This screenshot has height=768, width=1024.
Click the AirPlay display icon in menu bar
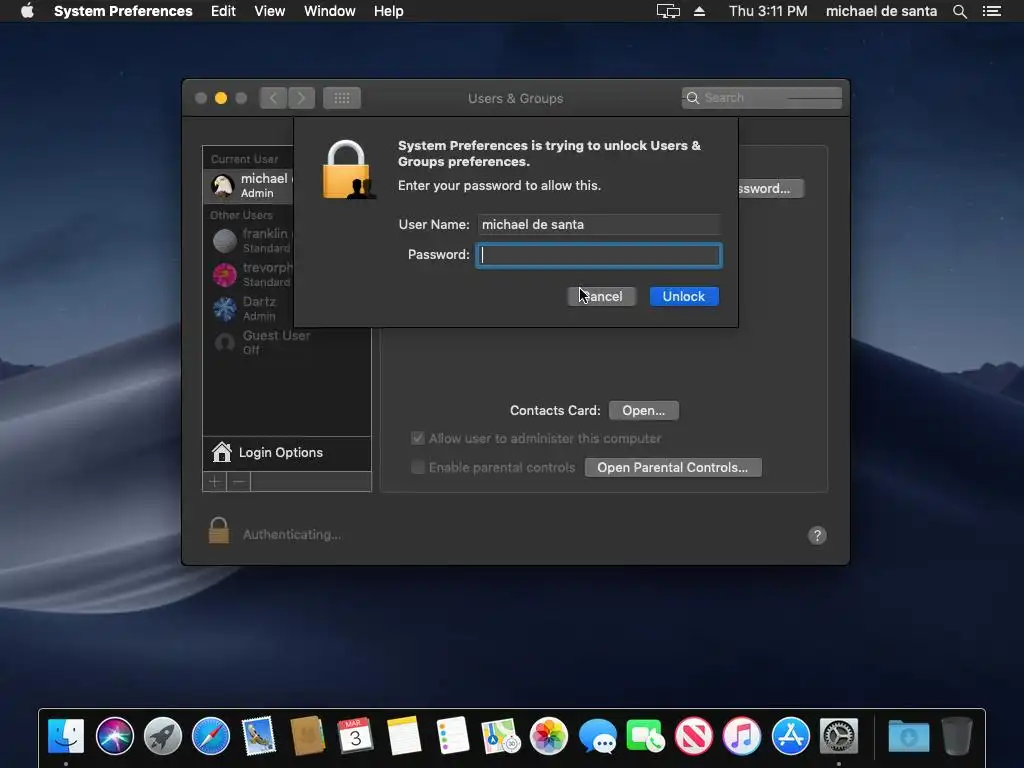(x=668, y=11)
